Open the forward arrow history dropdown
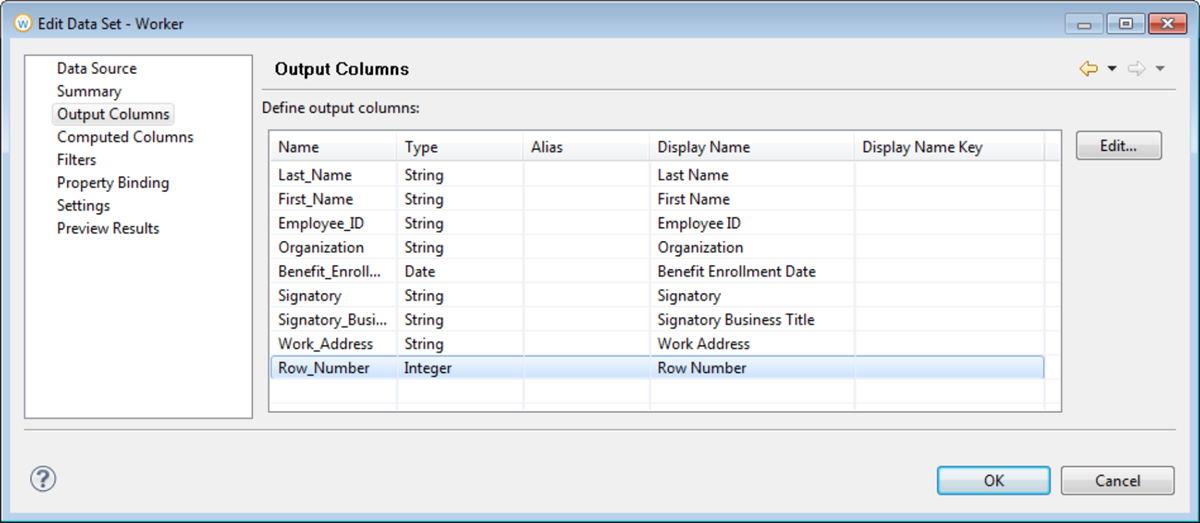This screenshot has width=1200, height=523. [x=1160, y=69]
